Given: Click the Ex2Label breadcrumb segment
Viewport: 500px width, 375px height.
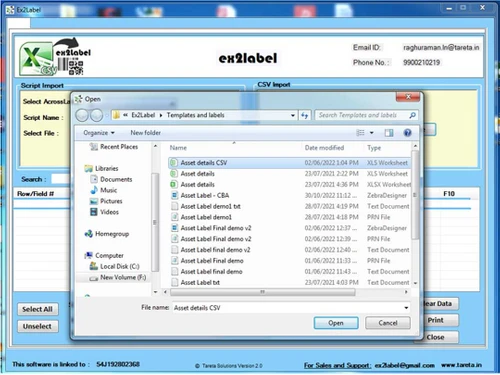Looking at the screenshot, I should pyautogui.click(x=143, y=115).
